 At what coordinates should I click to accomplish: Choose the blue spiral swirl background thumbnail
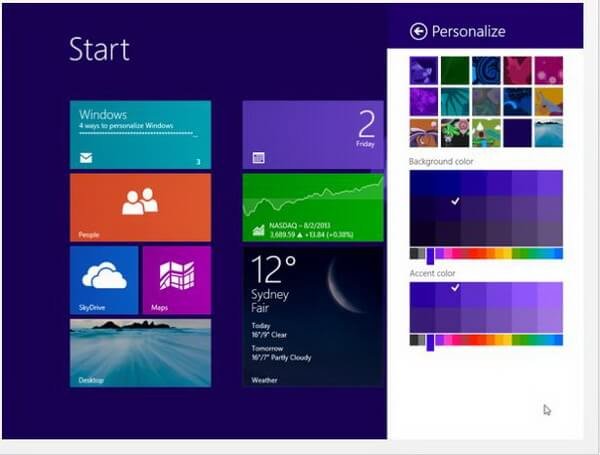tap(486, 70)
